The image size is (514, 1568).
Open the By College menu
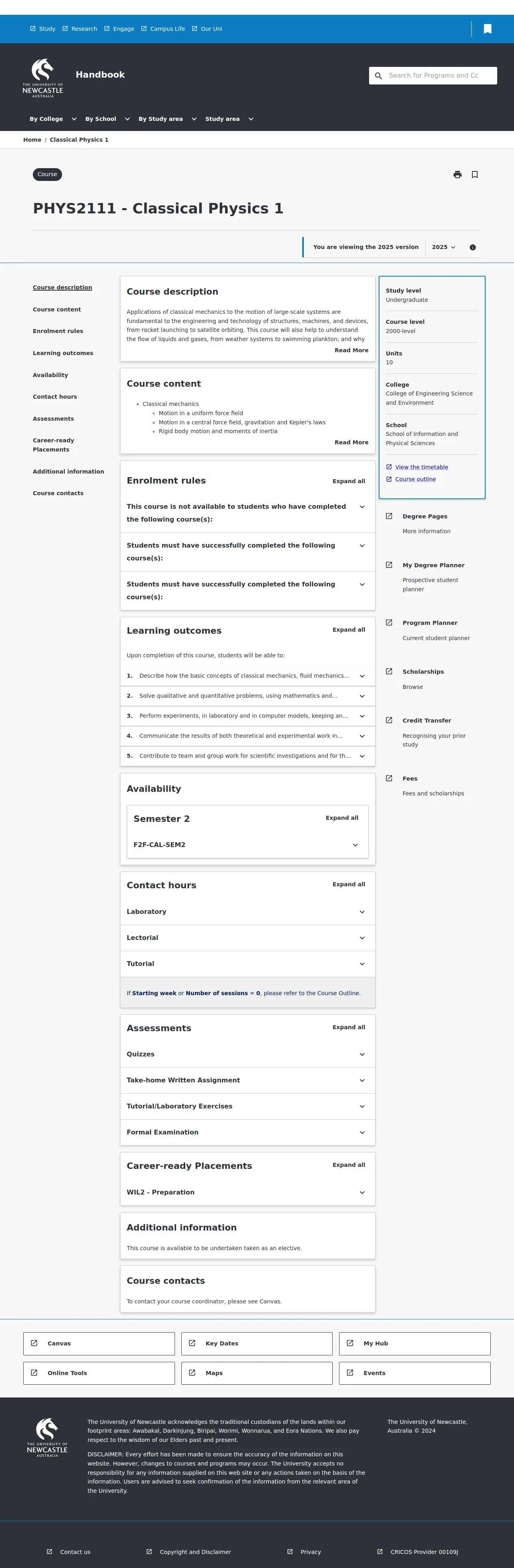click(53, 119)
